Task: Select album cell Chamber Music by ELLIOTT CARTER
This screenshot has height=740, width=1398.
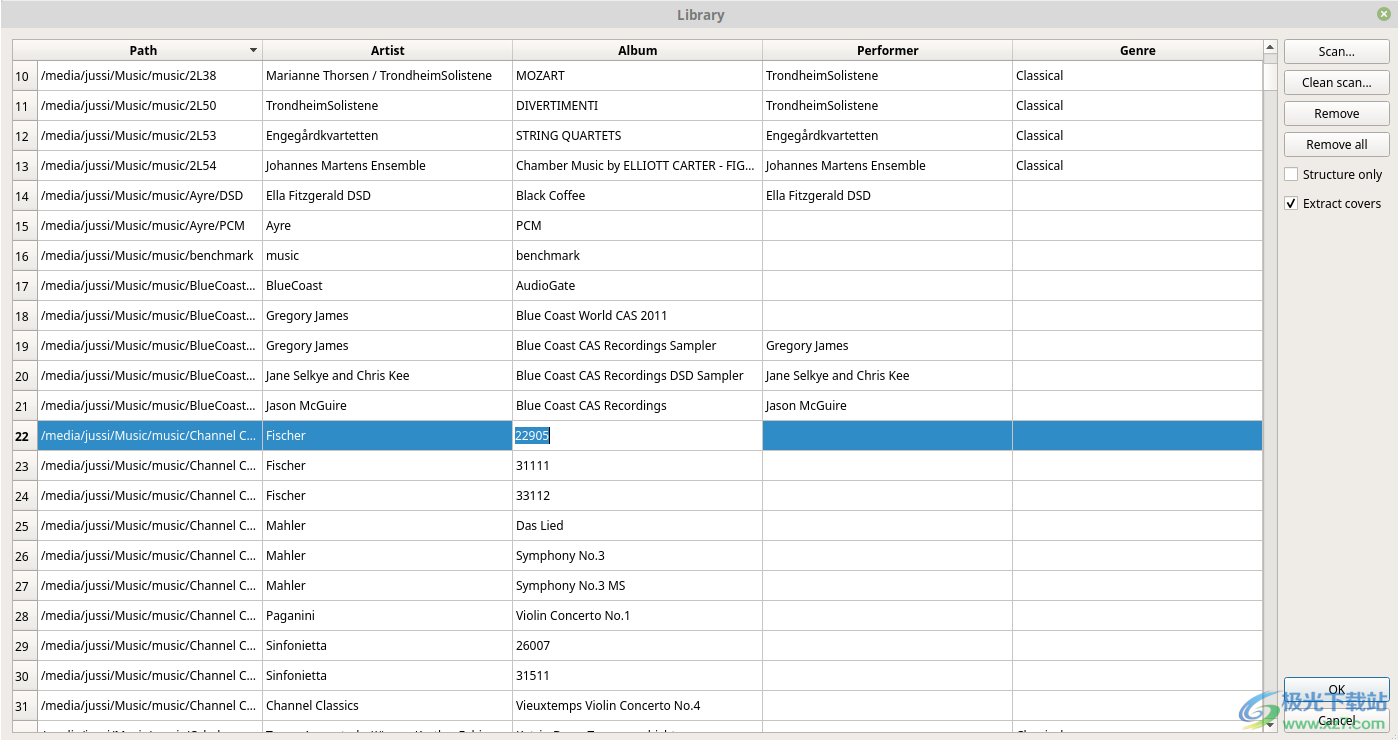Action: 638,166
